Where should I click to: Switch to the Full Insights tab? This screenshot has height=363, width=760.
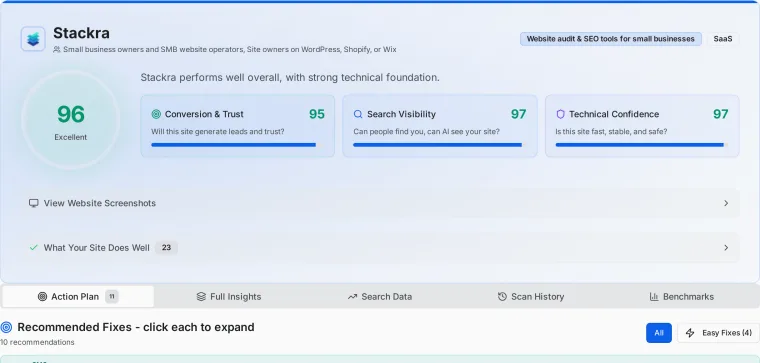point(229,297)
